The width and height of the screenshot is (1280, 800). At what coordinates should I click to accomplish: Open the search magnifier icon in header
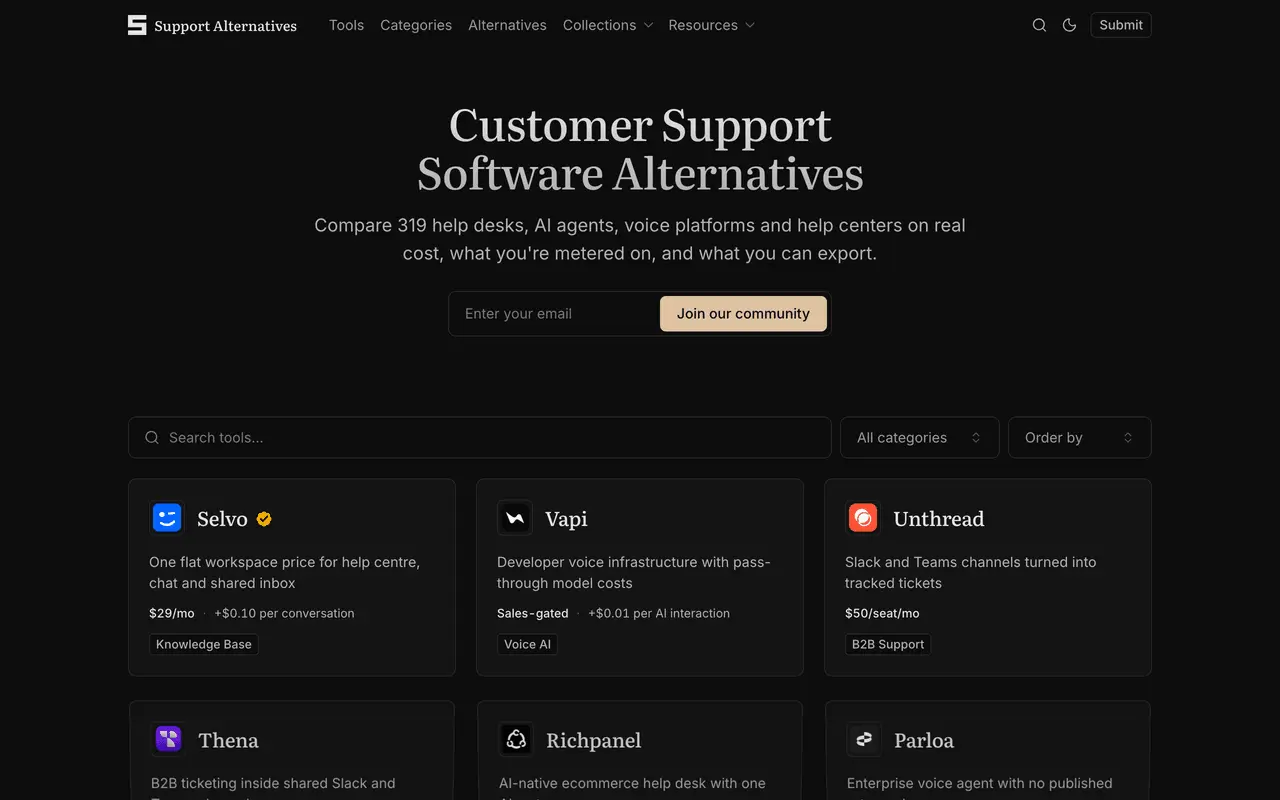1039,25
